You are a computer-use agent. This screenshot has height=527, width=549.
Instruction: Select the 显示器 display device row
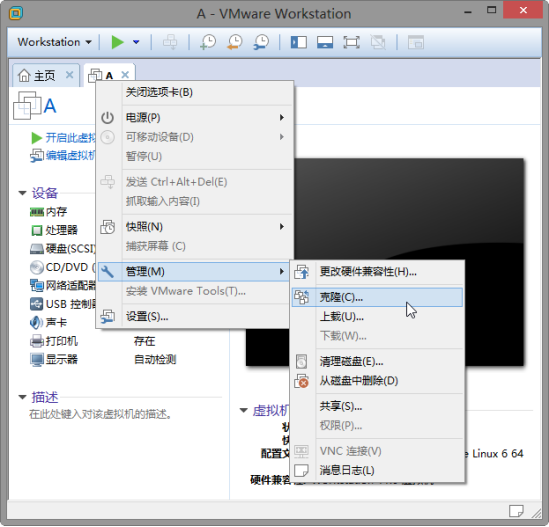(54, 360)
